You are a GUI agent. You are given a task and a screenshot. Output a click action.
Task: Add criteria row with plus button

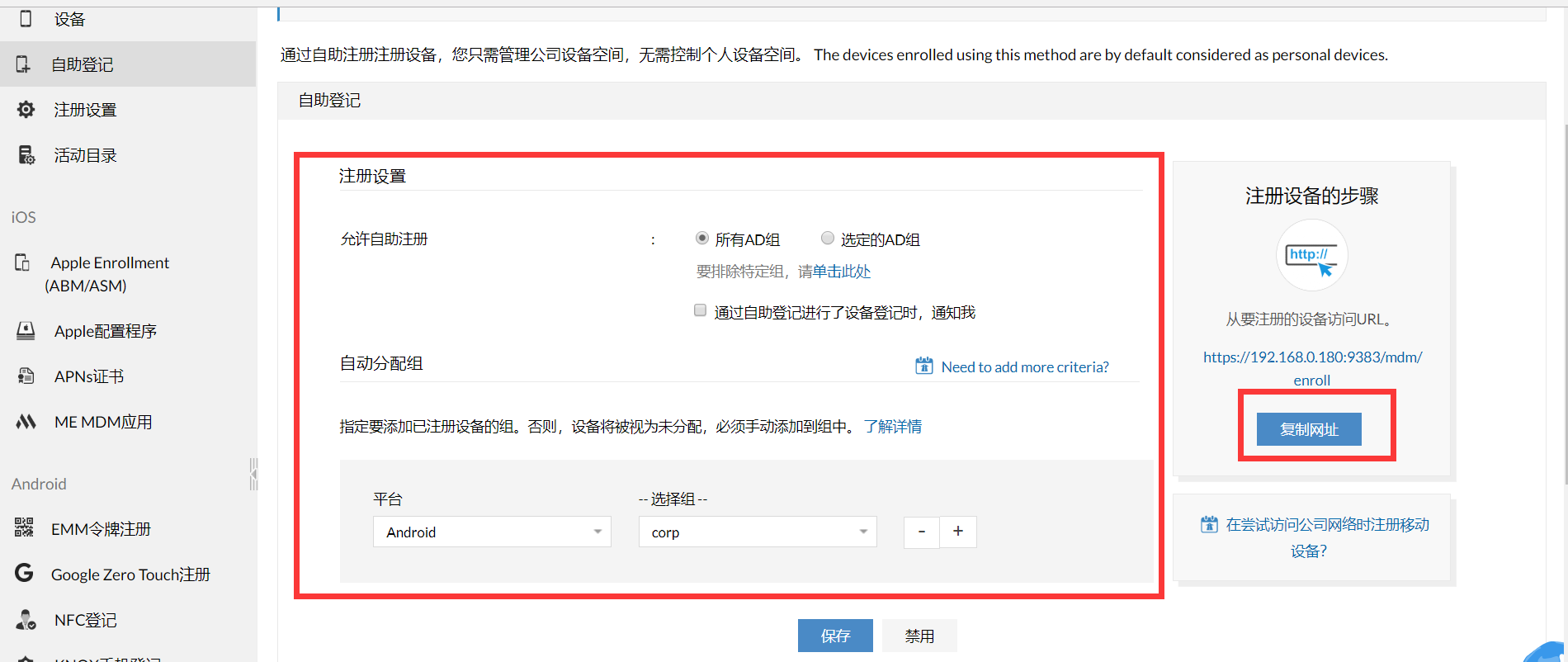click(958, 532)
